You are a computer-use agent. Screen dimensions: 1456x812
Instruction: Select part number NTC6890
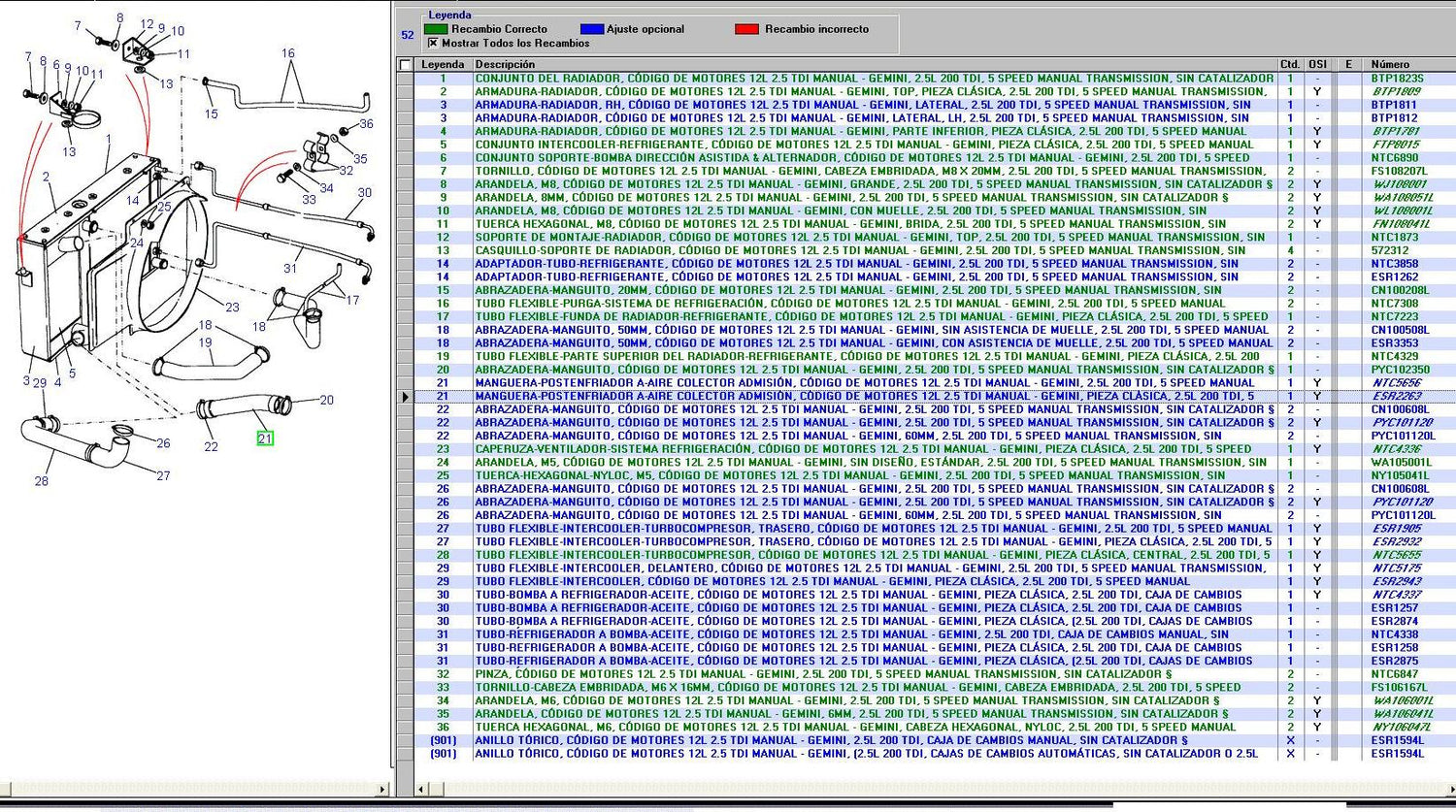pos(1395,158)
